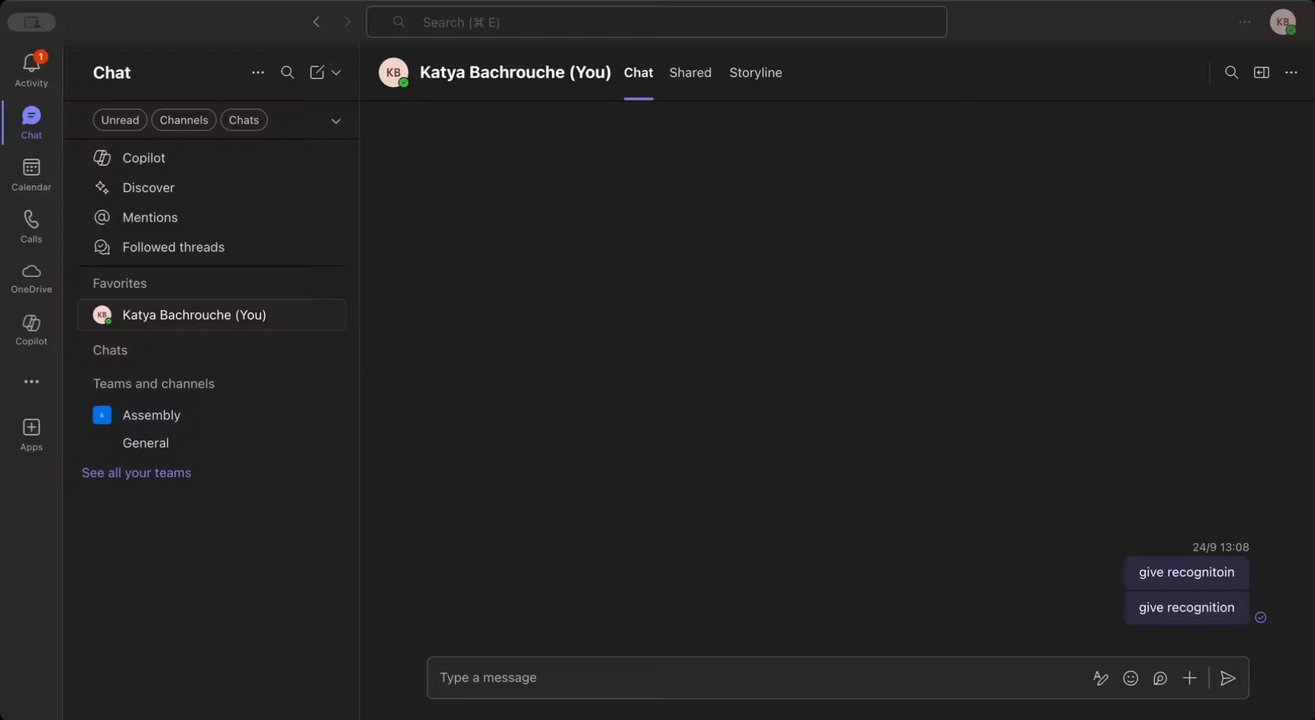This screenshot has height=720, width=1315.
Task: Show more apps ellipsis in rail
Action: pos(31,382)
